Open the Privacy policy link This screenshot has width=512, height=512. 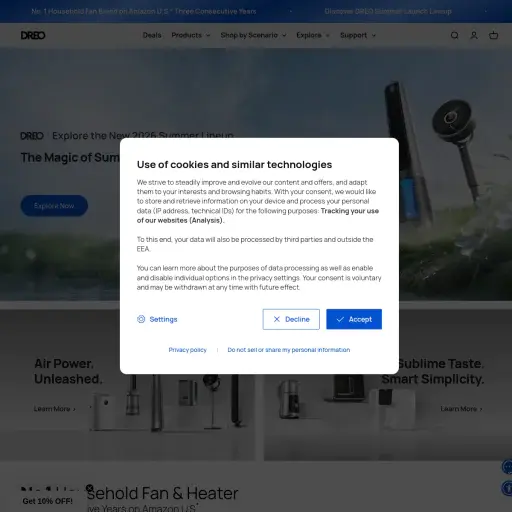click(188, 350)
